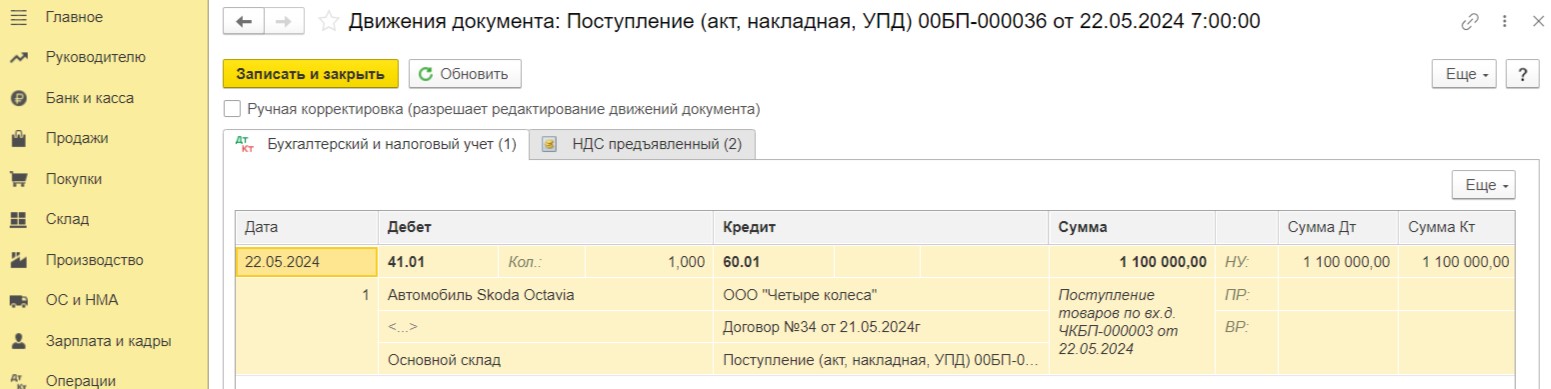Open the Руководителю chart icon
Viewport: 1551px width, 389px height.
pos(17,58)
